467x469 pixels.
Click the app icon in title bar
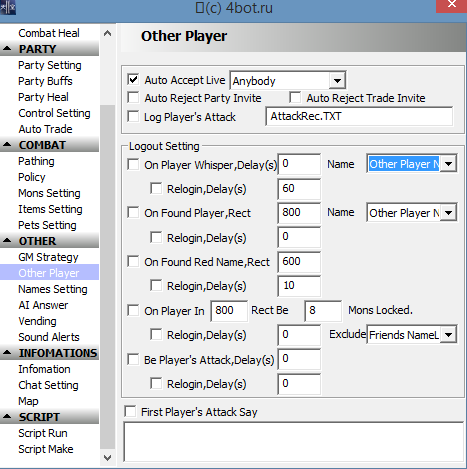tap(8, 7)
